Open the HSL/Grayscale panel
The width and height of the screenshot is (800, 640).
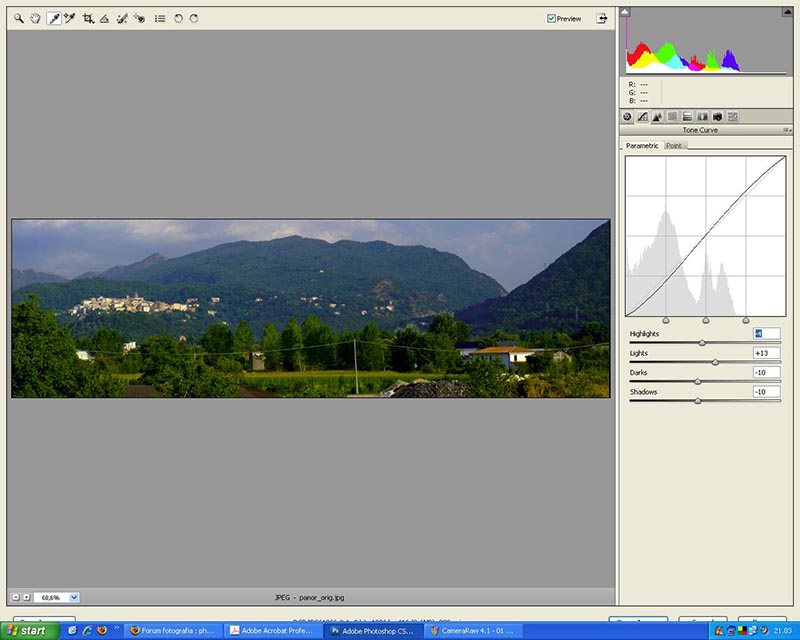pyautogui.click(x=672, y=117)
